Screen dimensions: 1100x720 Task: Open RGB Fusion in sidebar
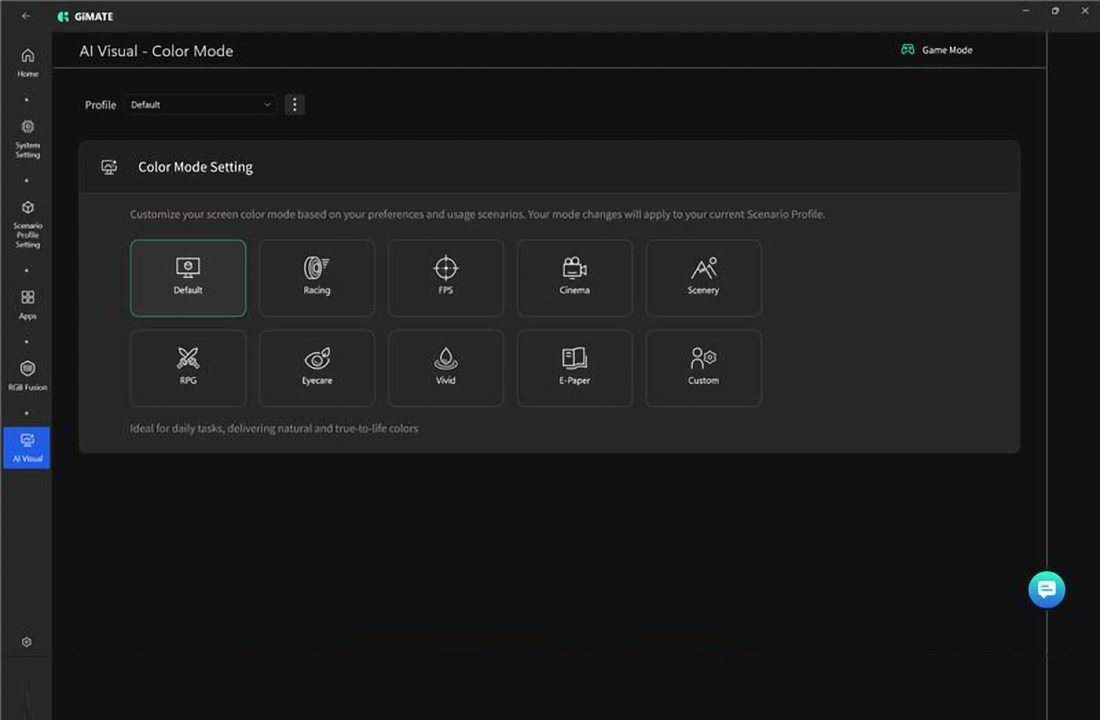(x=27, y=375)
